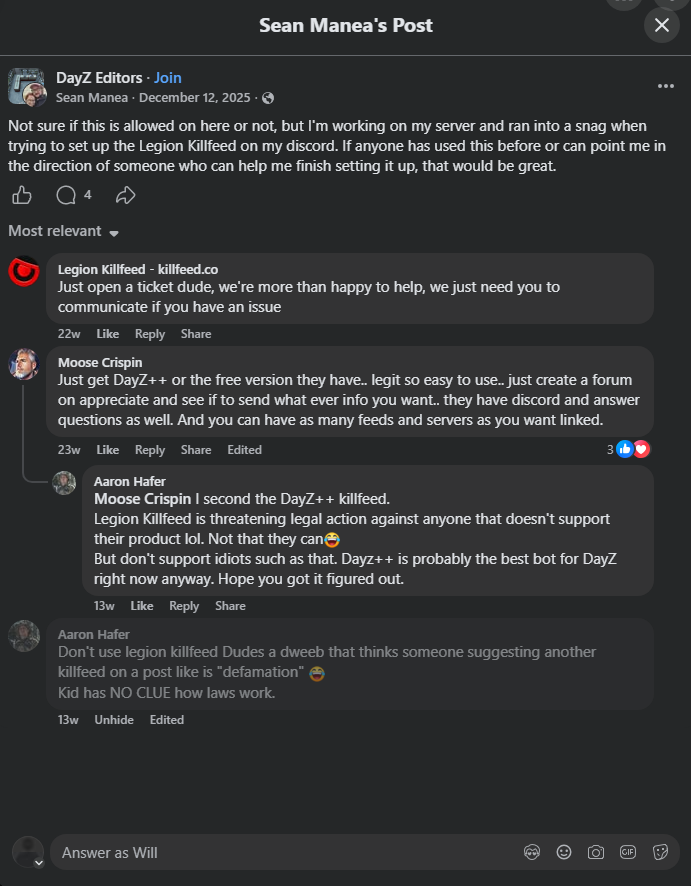Image resolution: width=691 pixels, height=886 pixels.
Task: Insert an avatar sticker in the comment box
Action: click(532, 852)
